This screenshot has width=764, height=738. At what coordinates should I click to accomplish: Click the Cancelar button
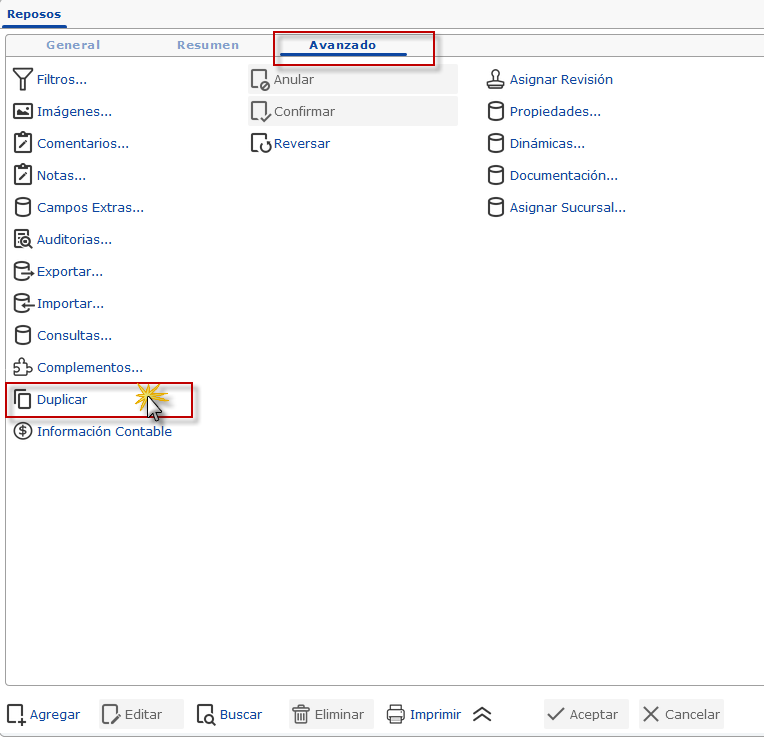[681, 715]
